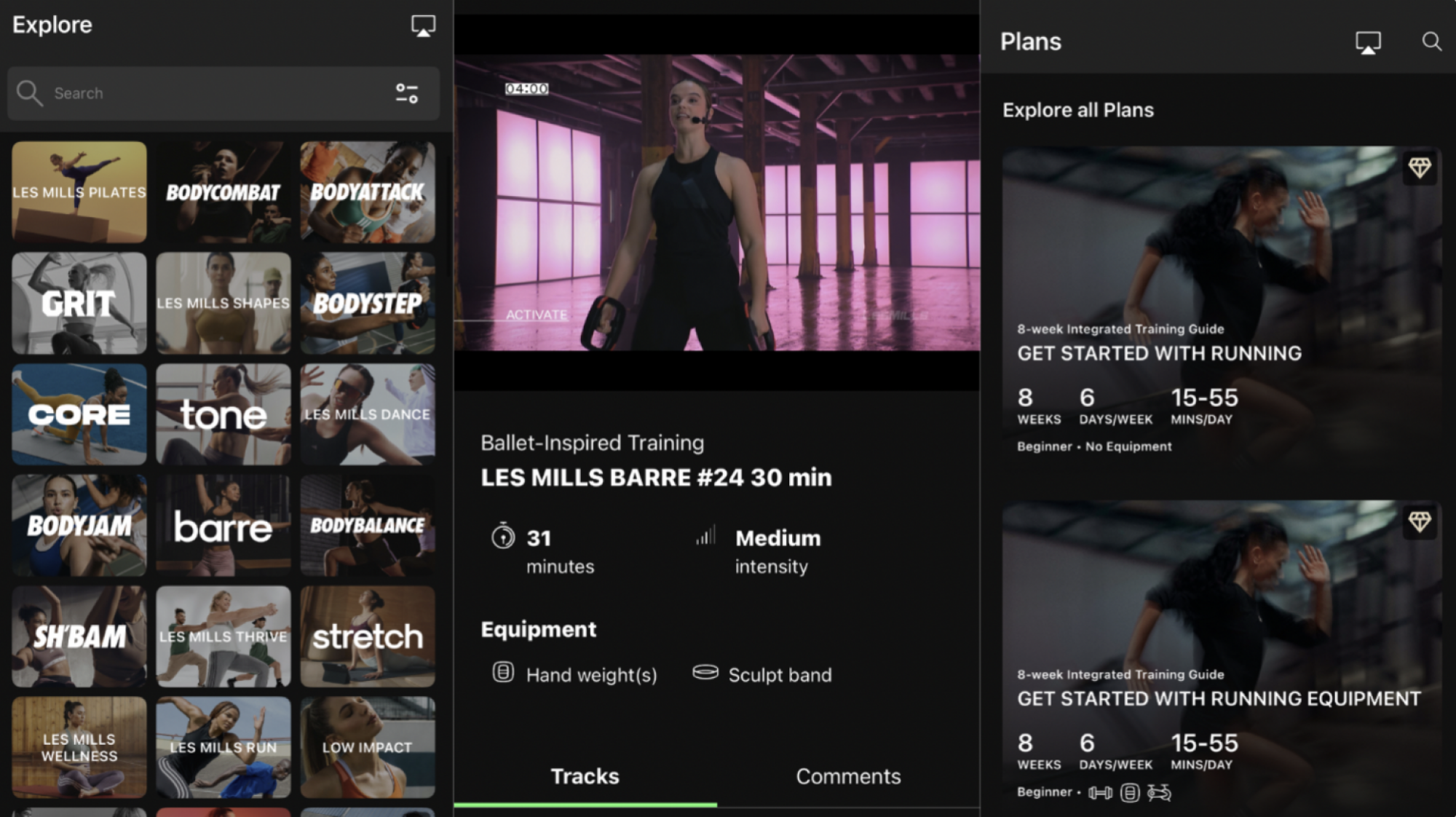Click the Sculpt band equipment icon

(x=705, y=672)
